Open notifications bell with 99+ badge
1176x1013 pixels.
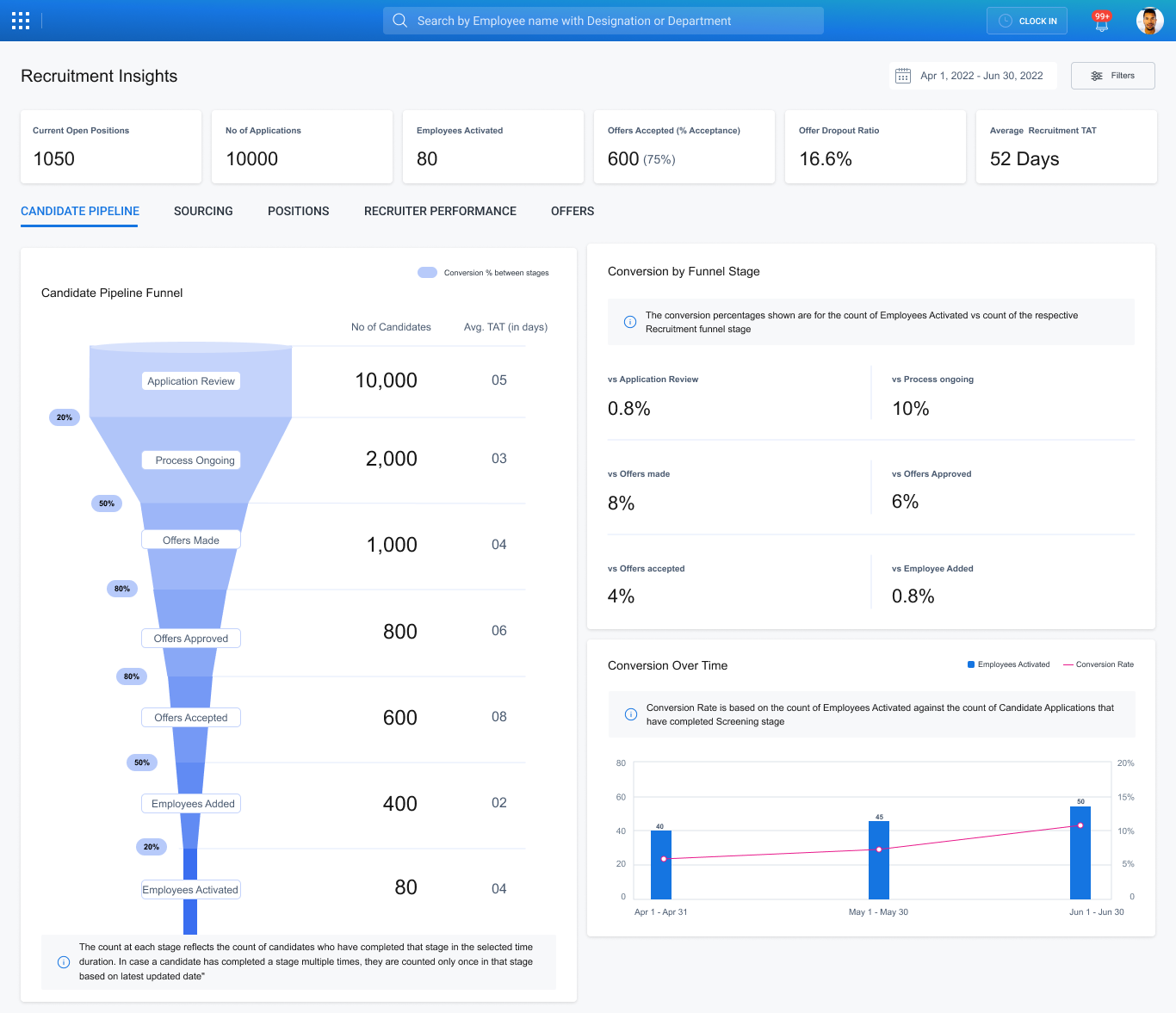click(1101, 22)
